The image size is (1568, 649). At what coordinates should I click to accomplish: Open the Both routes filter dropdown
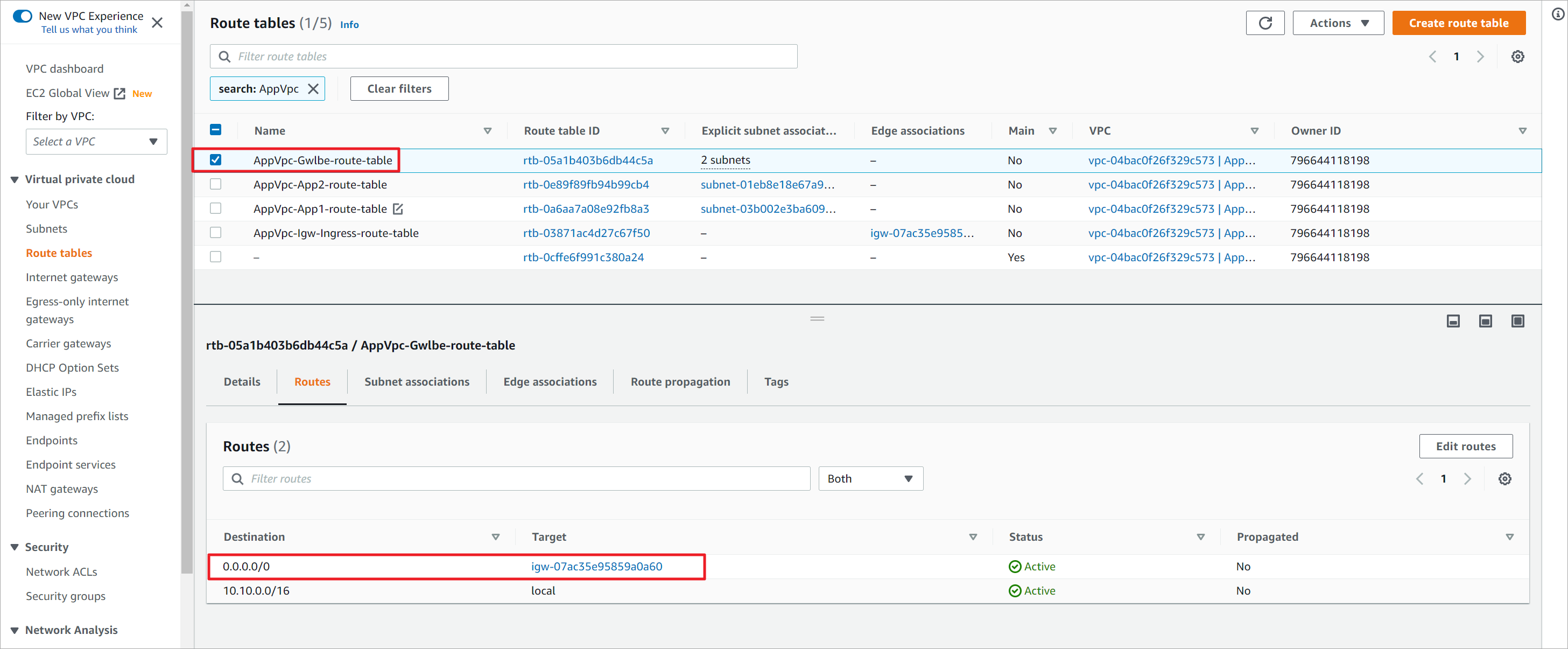870,479
